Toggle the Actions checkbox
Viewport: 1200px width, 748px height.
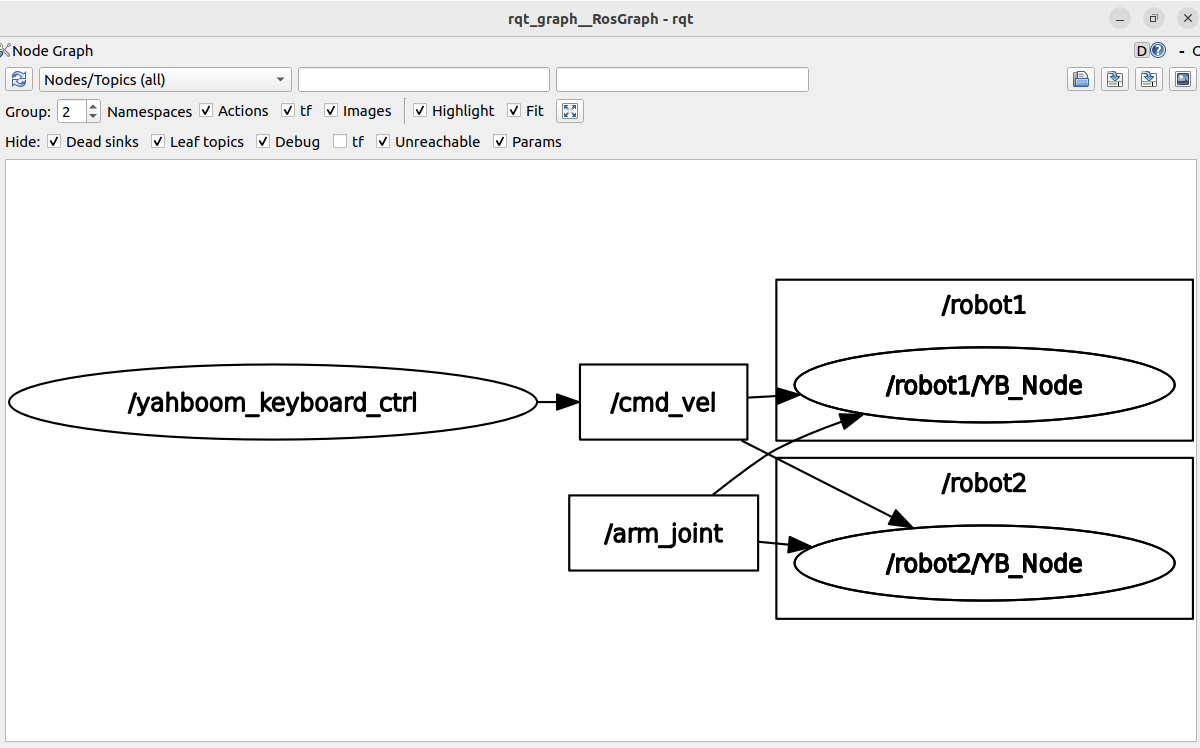point(206,111)
